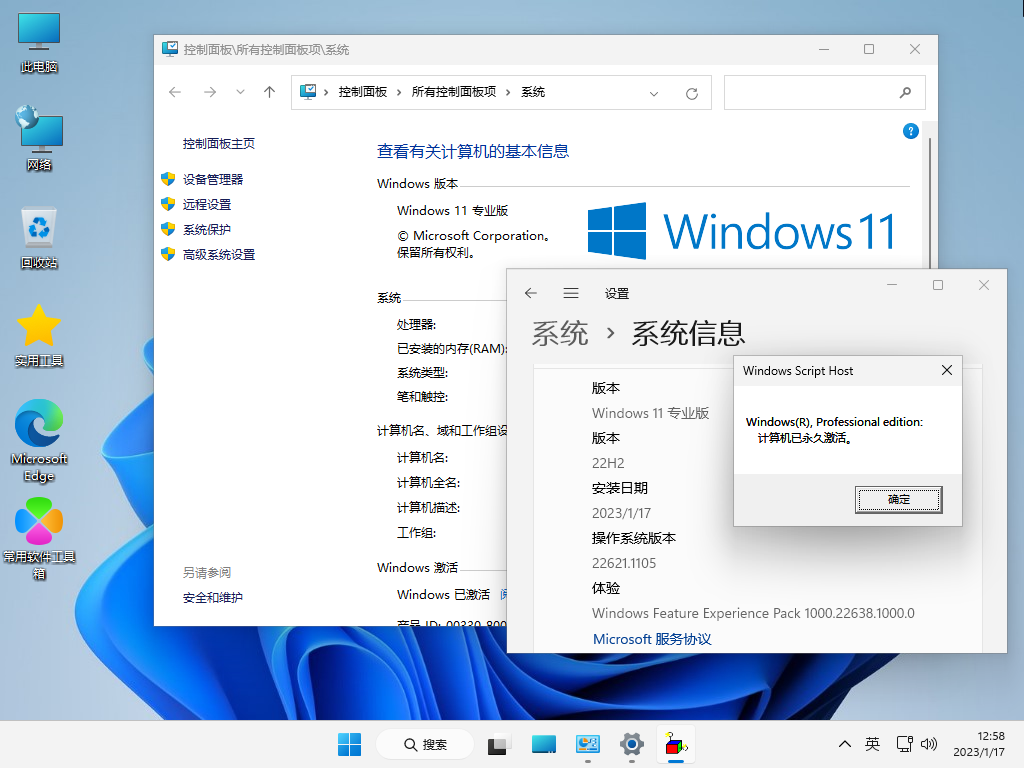The image size is (1024, 768).
Task: Open 控制面板主页 link
Action: coord(219,144)
